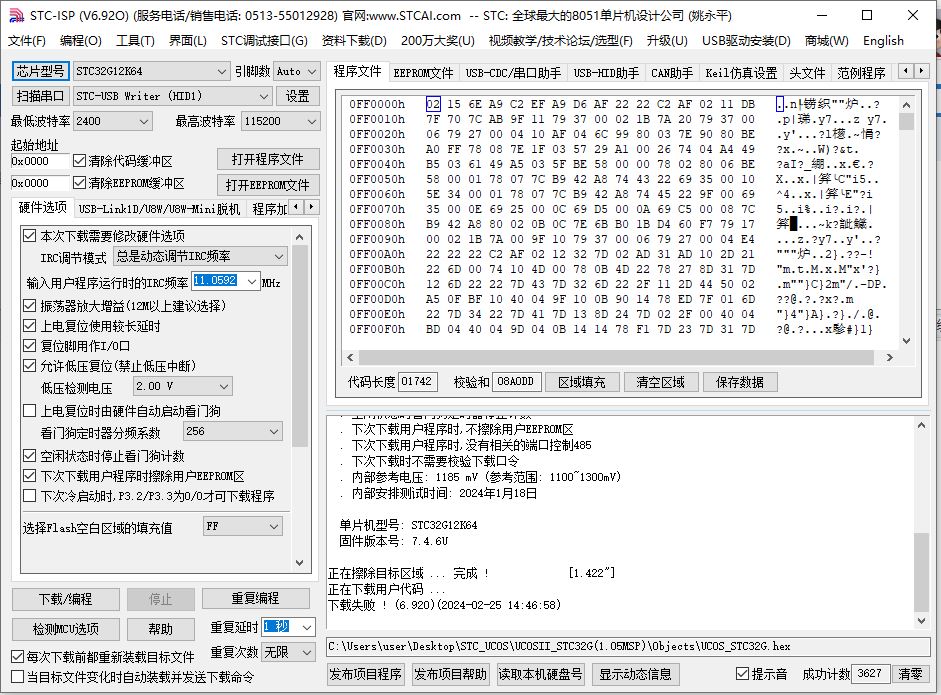The image size is (941, 695).
Task: Open 工具(T) menu
Action: 135,41
